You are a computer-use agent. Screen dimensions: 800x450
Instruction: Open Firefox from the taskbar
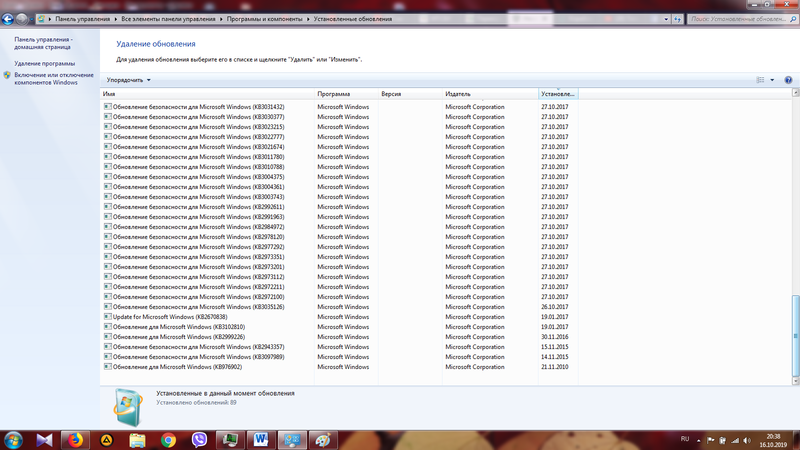pos(76,440)
